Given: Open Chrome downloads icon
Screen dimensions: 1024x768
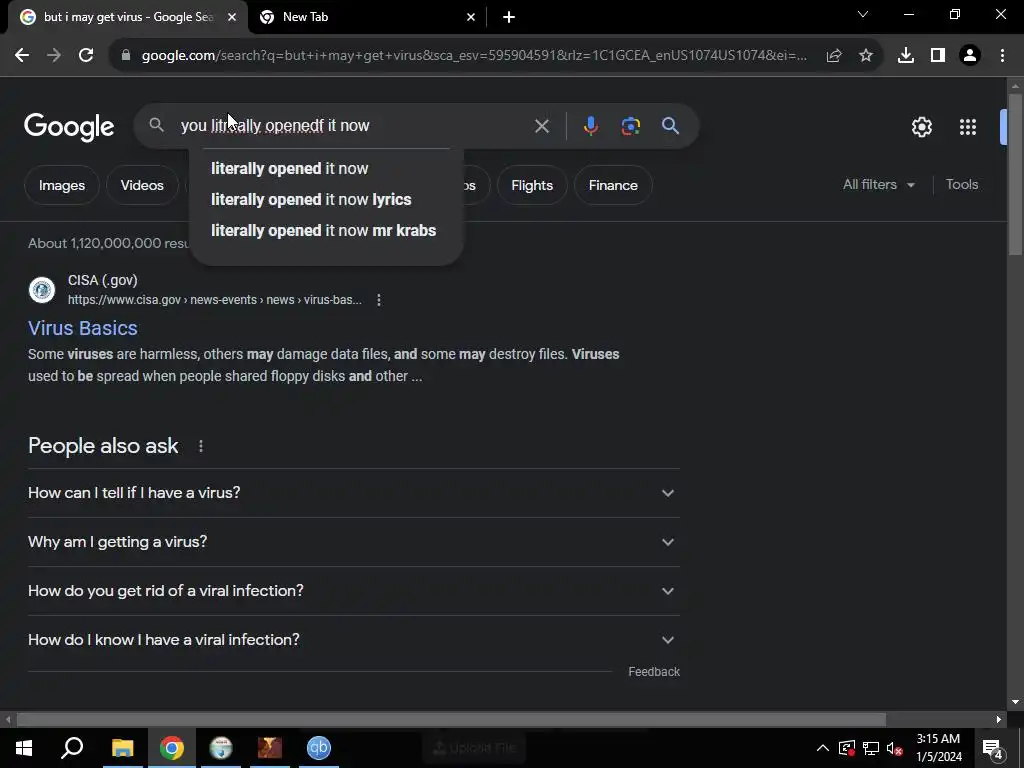Looking at the screenshot, I should 905,56.
